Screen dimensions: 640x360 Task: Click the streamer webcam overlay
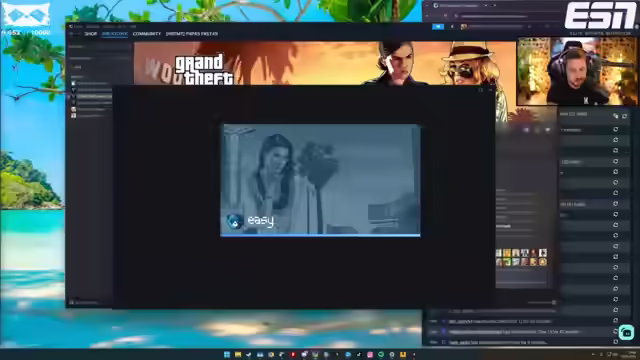coord(576,71)
